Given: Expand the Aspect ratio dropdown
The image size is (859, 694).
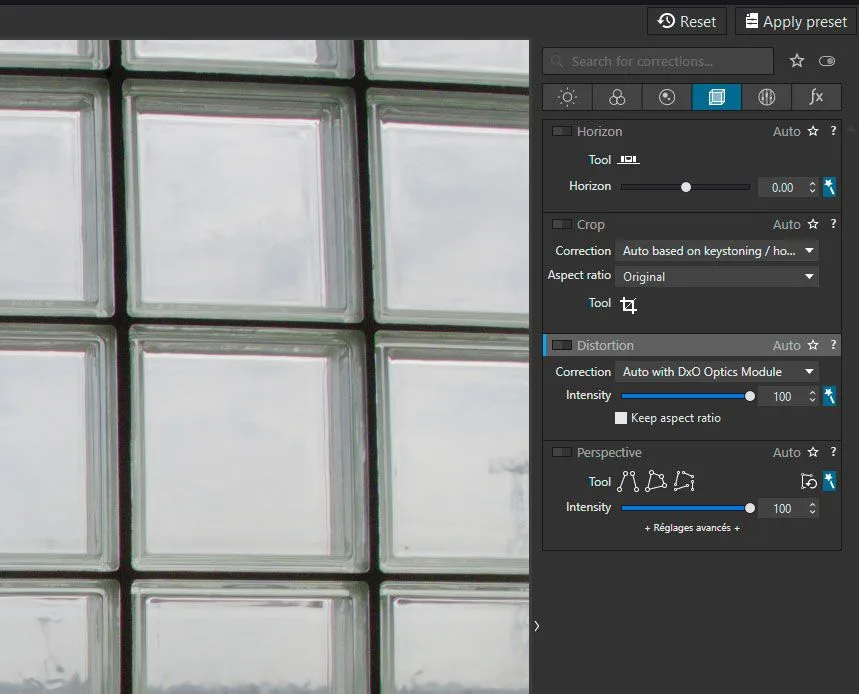Looking at the screenshot, I should pos(717,277).
